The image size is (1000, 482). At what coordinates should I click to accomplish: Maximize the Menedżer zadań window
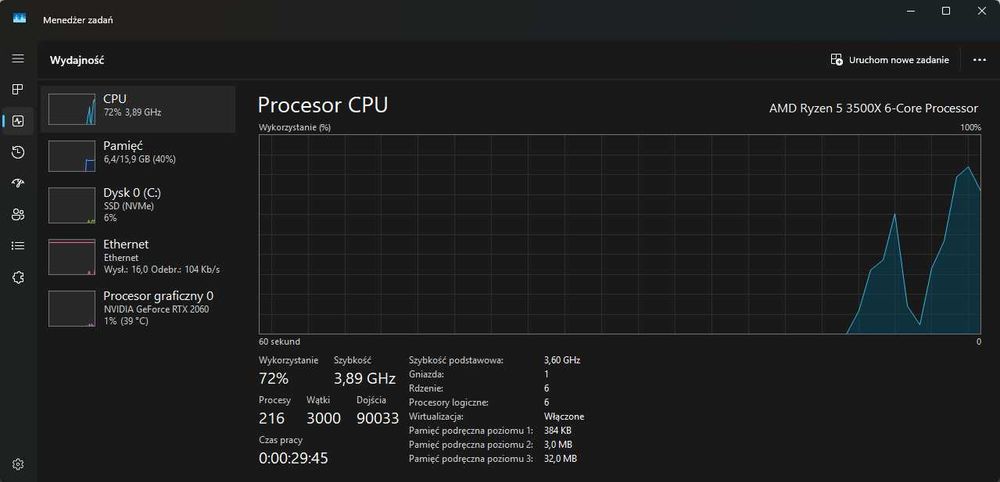pos(946,11)
